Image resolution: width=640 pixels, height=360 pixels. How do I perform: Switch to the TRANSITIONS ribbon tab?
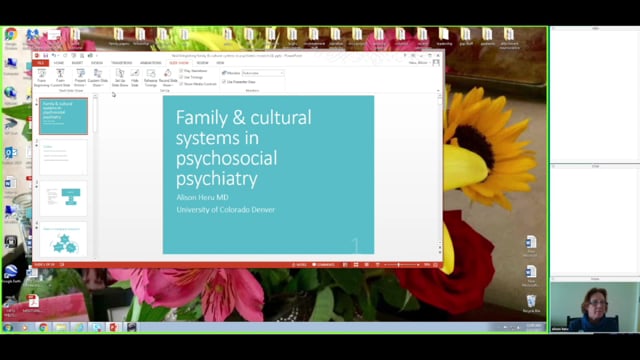click(x=122, y=63)
